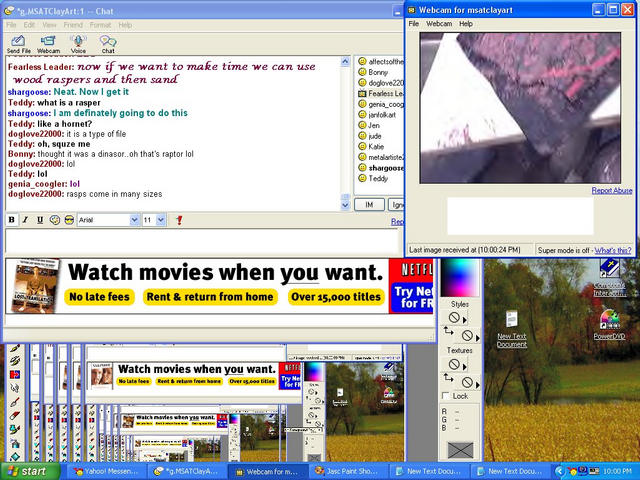
Task: Open the Arial font dropdown
Action: (x=134, y=220)
